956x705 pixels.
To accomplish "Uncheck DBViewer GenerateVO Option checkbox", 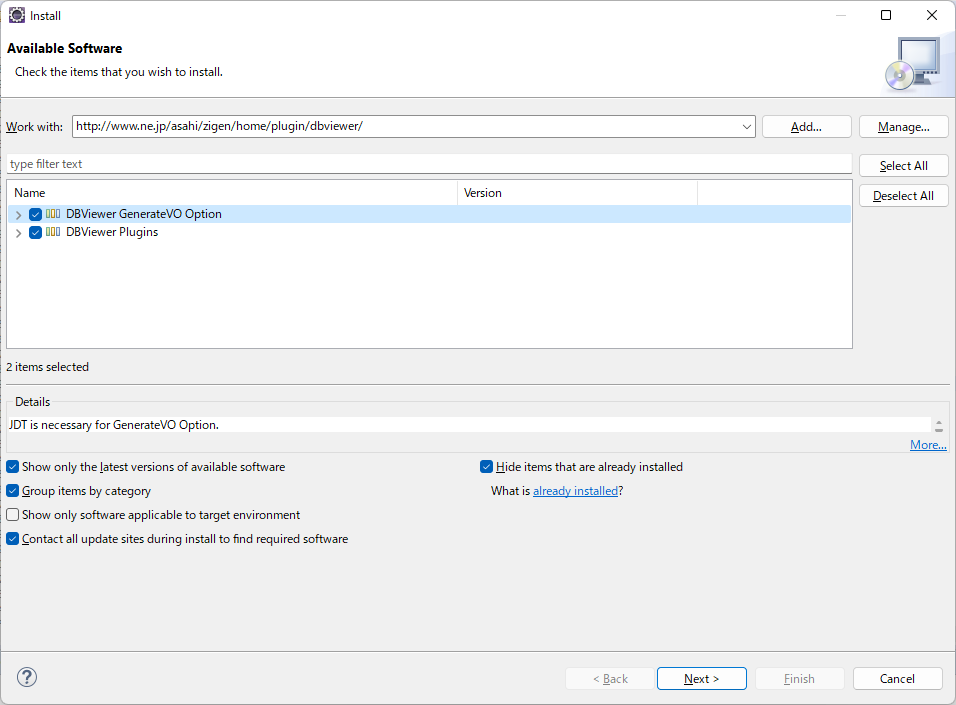I will (x=35, y=214).
